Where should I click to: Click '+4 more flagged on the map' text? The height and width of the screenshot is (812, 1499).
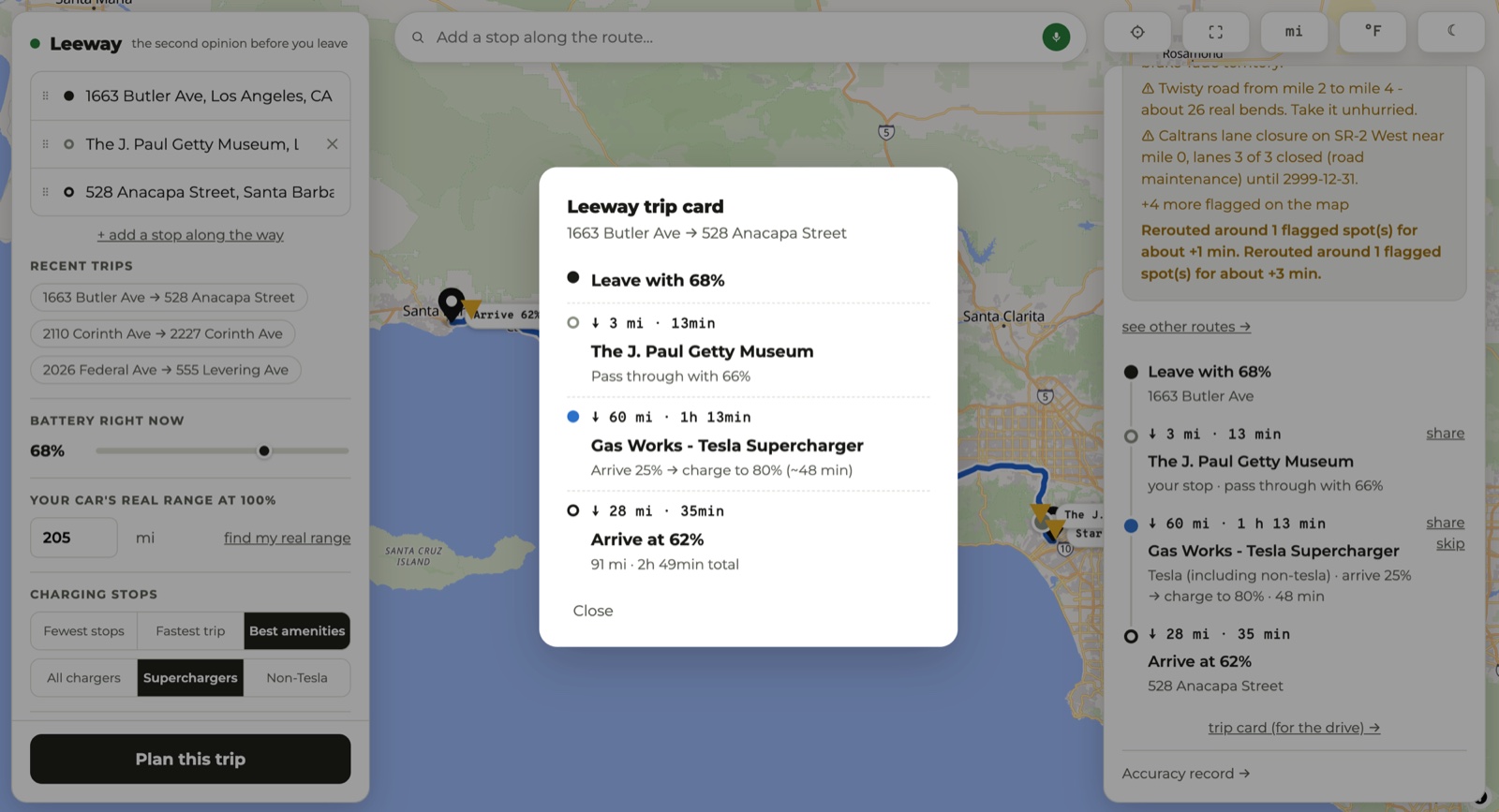[x=1244, y=204]
